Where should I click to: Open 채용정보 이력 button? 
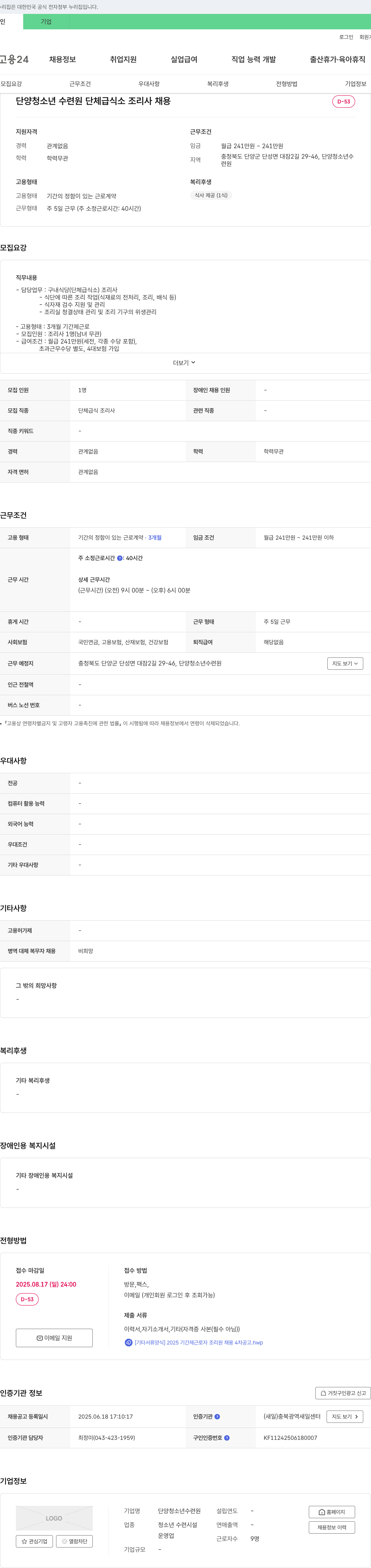pyautogui.click(x=332, y=1527)
